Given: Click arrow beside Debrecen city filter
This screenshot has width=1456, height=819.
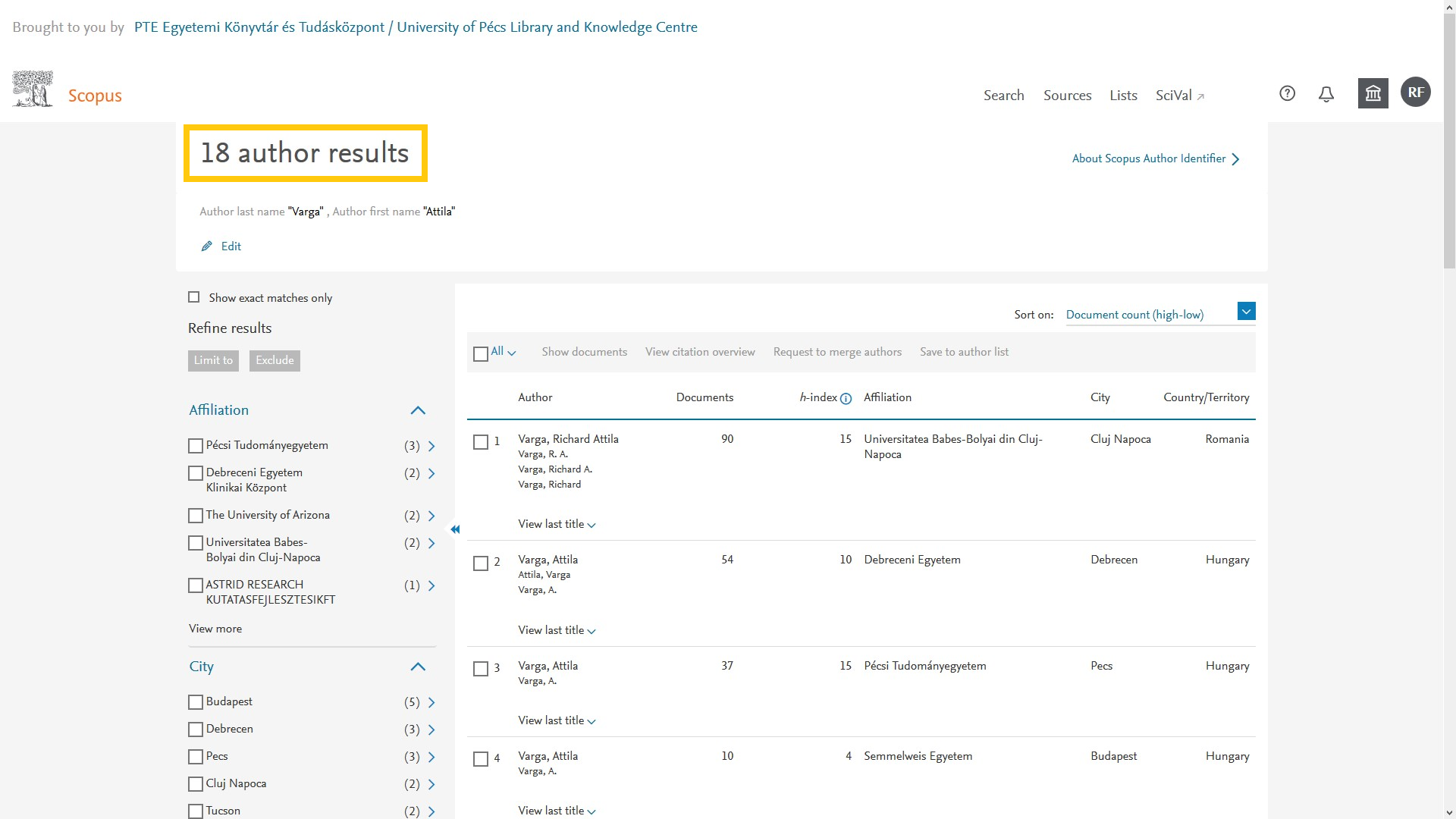Looking at the screenshot, I should pos(431,730).
